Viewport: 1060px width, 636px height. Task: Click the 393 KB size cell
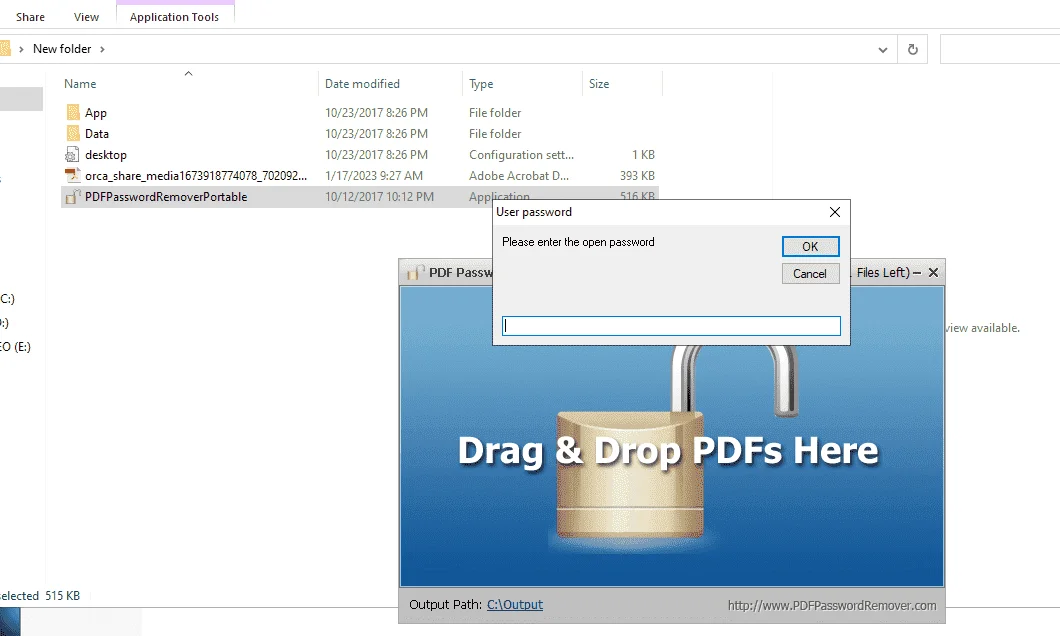637,176
